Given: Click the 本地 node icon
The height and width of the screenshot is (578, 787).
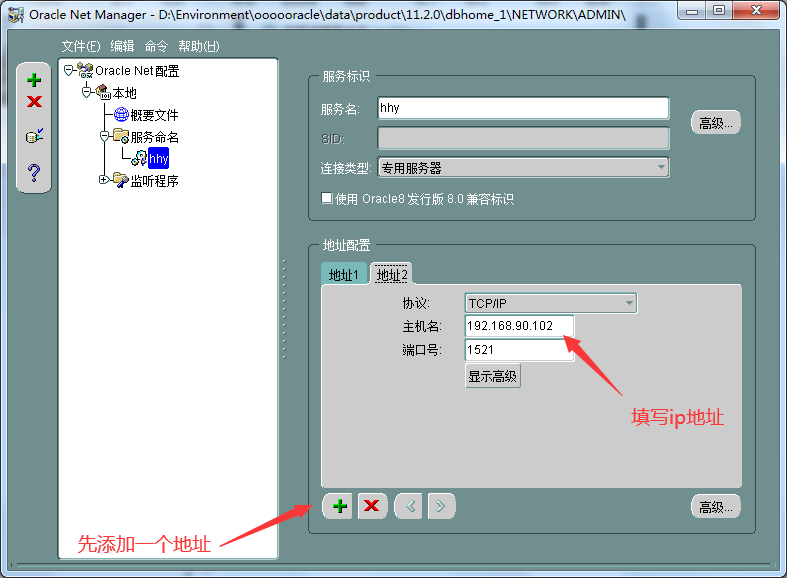Looking at the screenshot, I should [x=103, y=92].
